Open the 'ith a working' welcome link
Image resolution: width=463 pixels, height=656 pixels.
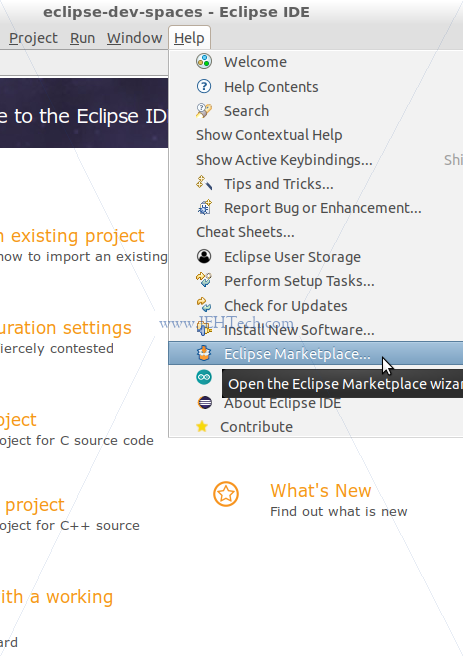coord(56,597)
